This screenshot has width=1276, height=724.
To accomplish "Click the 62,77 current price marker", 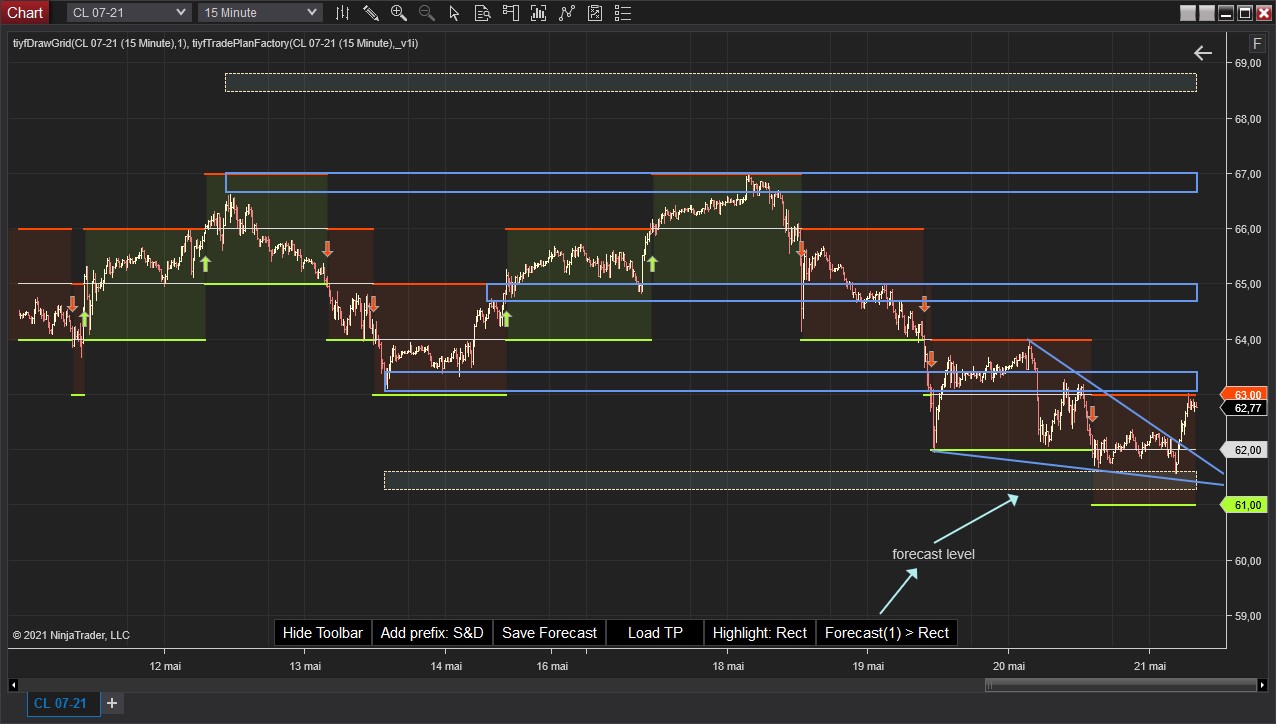I will click(1245, 408).
